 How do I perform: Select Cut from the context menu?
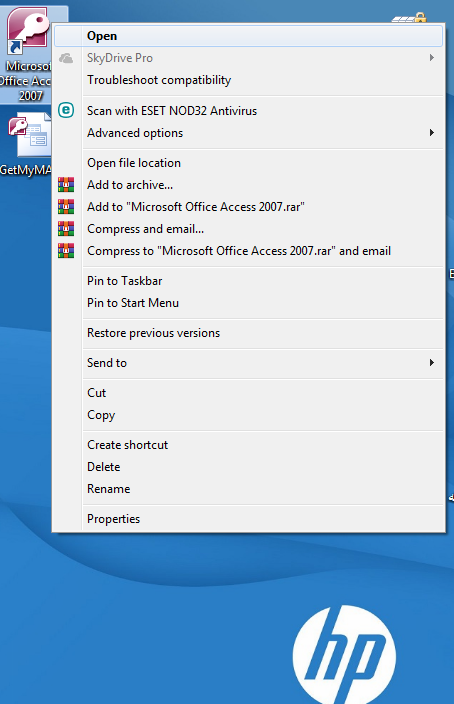pyautogui.click(x=248, y=393)
